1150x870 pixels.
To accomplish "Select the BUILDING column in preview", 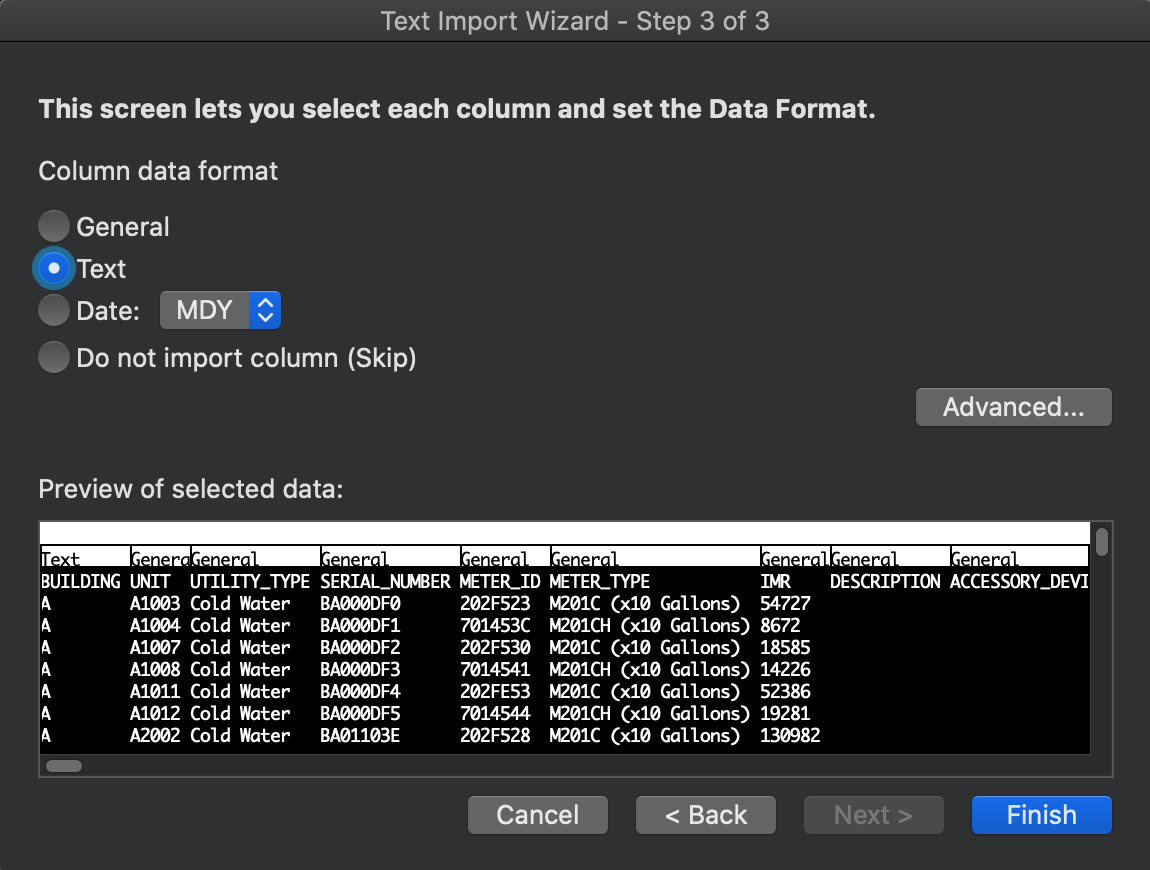I will coord(81,582).
